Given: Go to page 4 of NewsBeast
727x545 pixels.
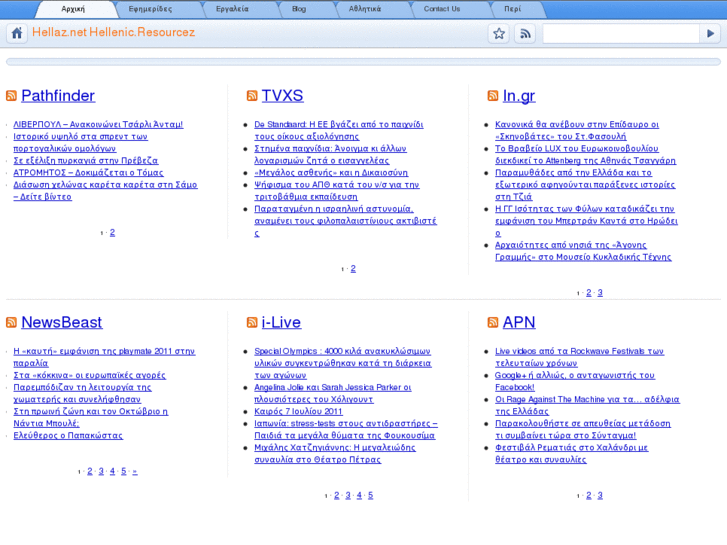Looking at the screenshot, I should (112, 471).
